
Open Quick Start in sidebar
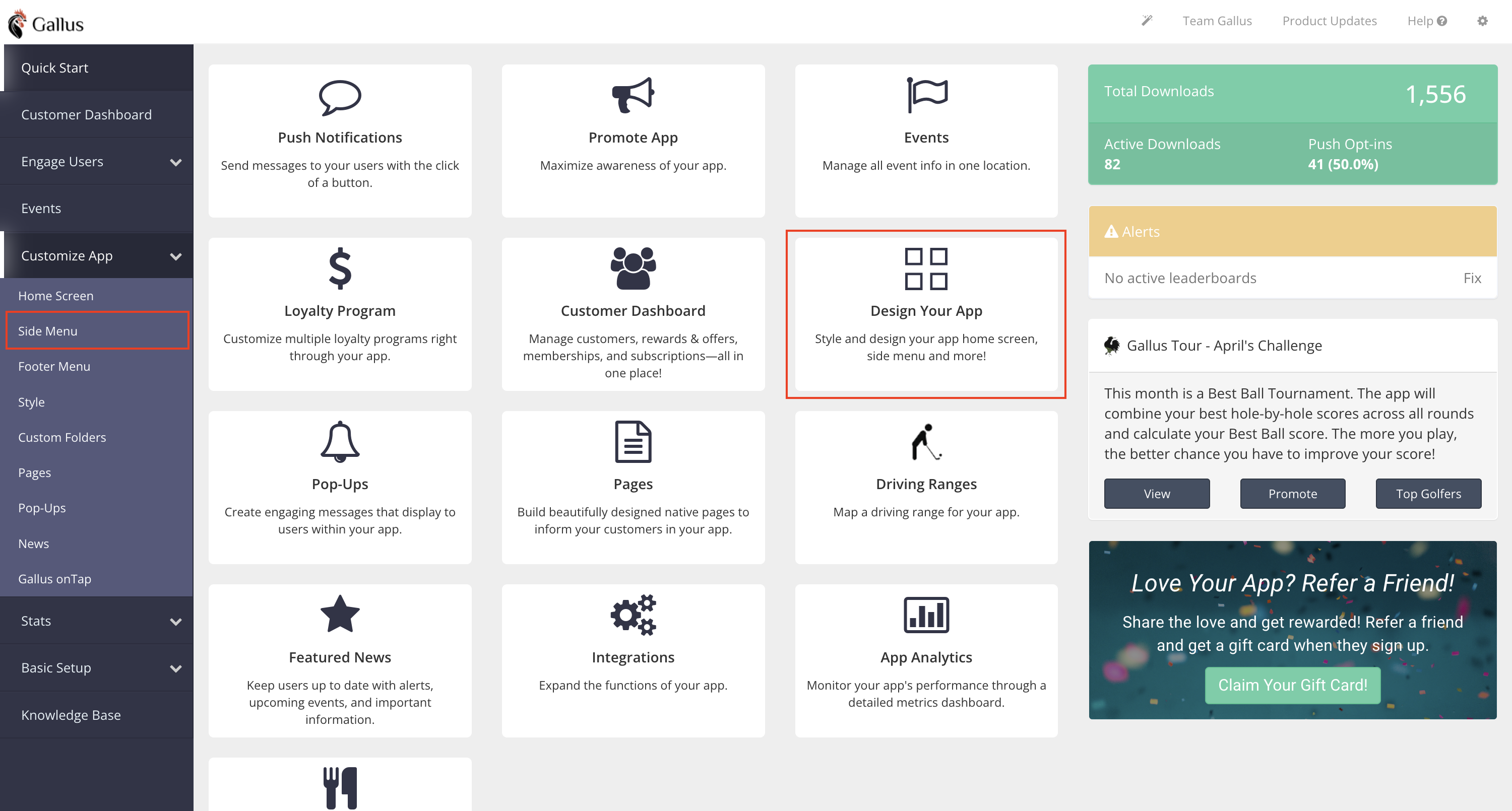(x=97, y=67)
